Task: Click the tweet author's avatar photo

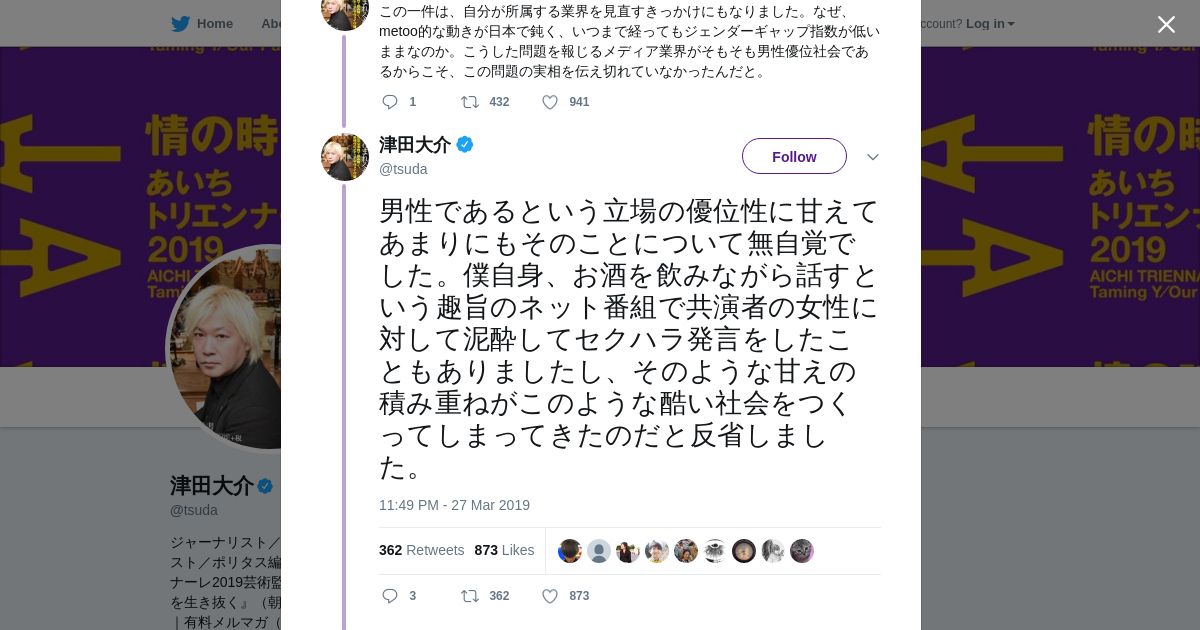Action: click(345, 157)
